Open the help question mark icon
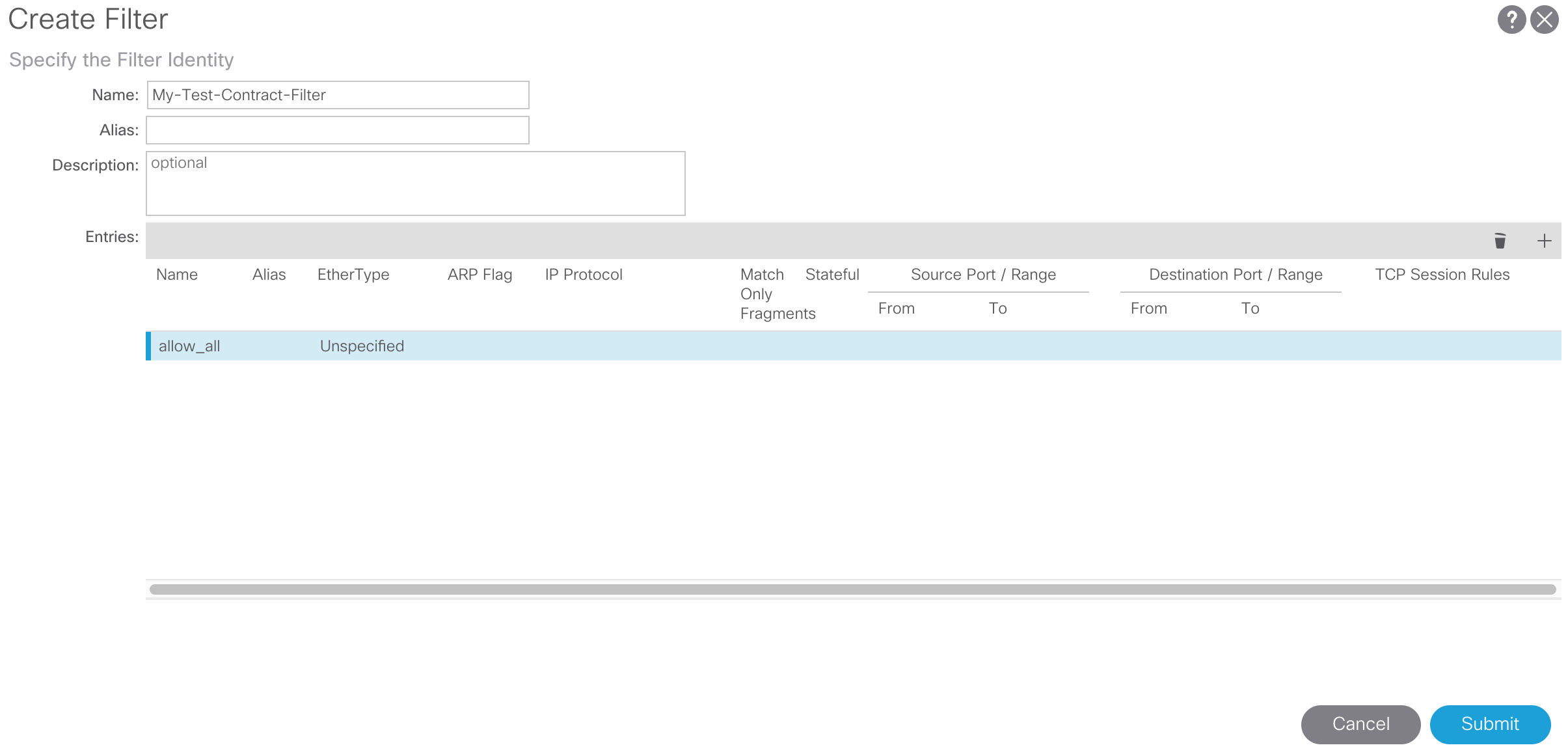1568x756 pixels. [1511, 20]
